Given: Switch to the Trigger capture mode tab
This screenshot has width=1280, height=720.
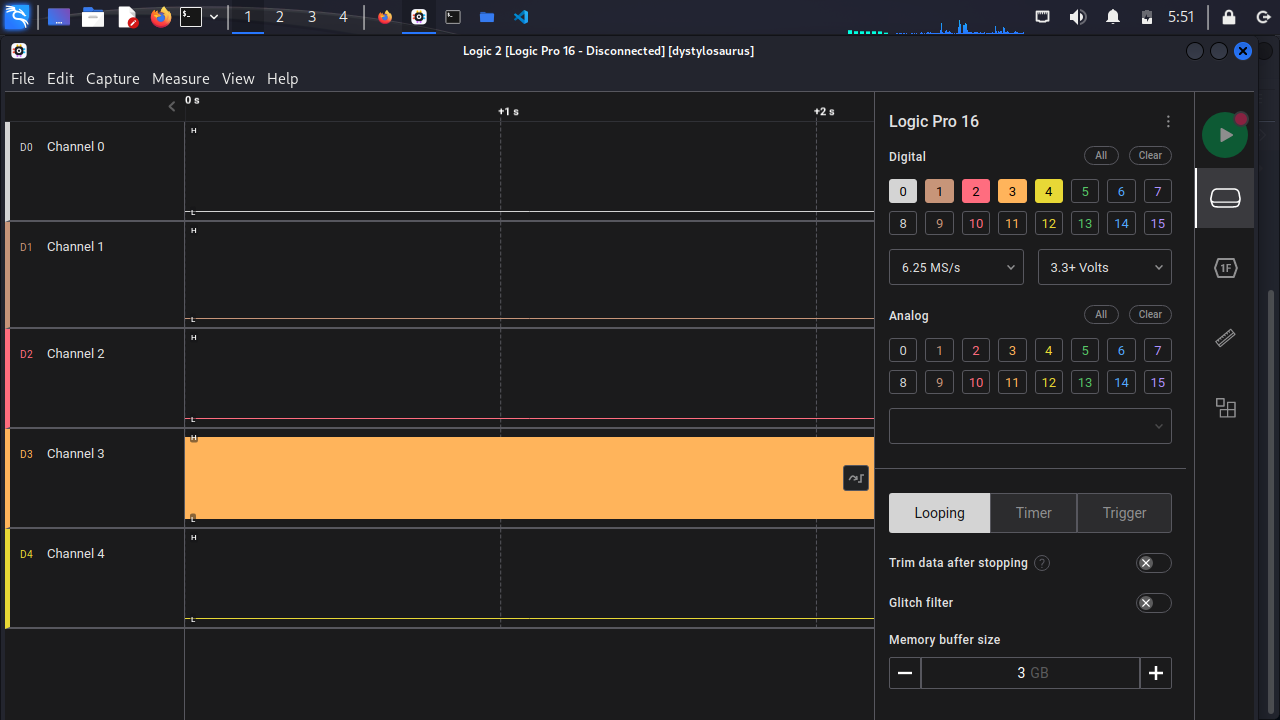Looking at the screenshot, I should pyautogui.click(x=1124, y=513).
